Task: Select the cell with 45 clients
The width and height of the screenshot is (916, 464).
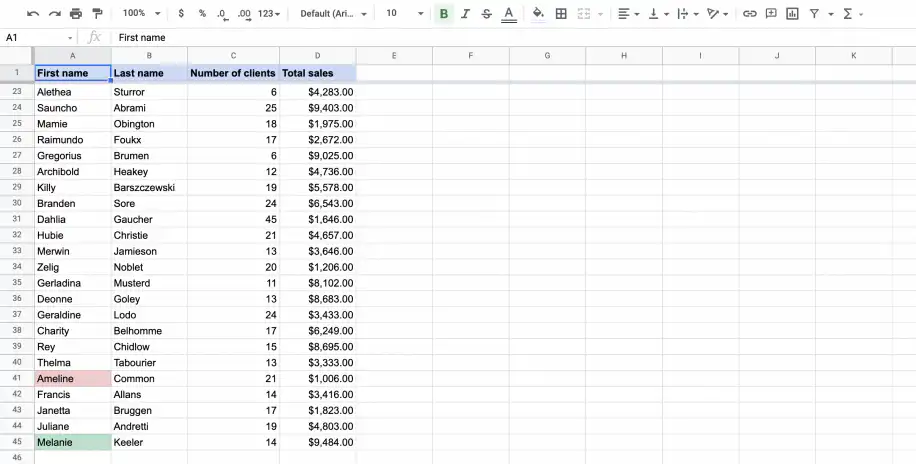Action: pyautogui.click(x=233, y=219)
